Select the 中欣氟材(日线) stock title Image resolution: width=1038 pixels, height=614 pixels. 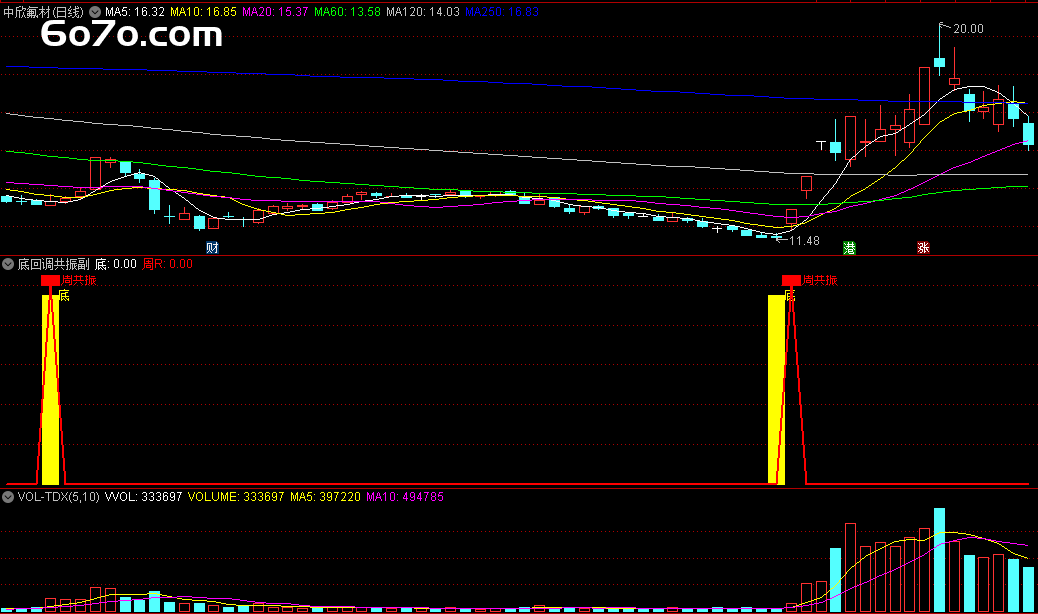point(44,12)
